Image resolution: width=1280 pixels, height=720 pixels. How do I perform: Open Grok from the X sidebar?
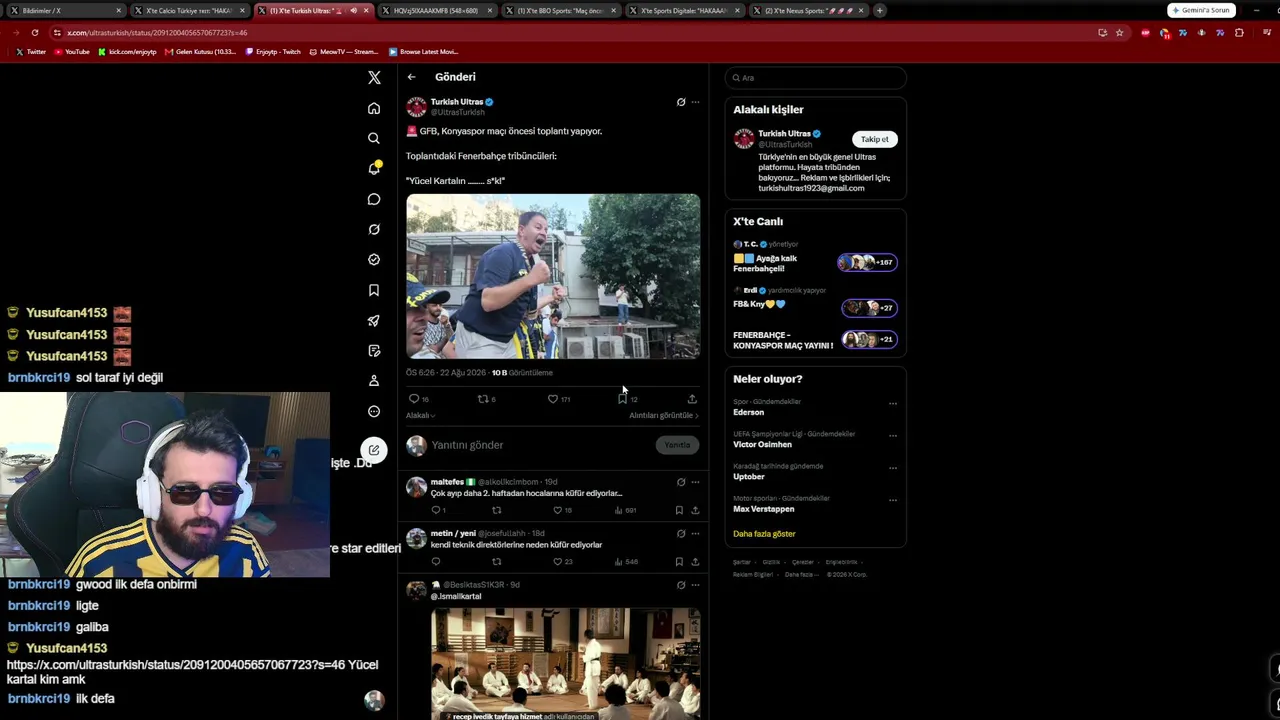coord(374,229)
